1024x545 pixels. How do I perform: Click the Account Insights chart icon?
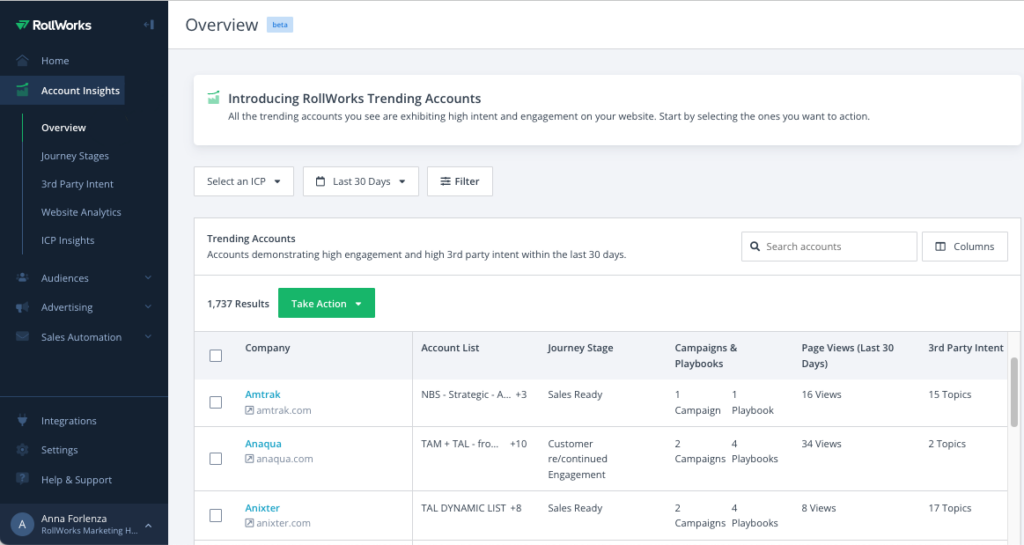22,90
